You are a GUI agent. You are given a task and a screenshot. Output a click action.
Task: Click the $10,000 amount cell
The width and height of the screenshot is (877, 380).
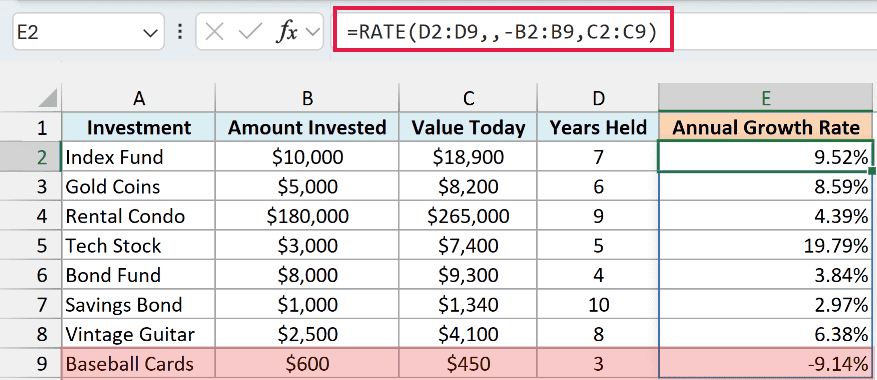(307, 157)
